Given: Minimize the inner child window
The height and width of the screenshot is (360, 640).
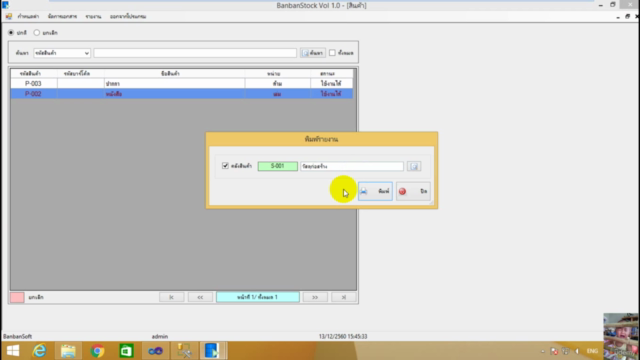Looking at the screenshot, I should point(618,17).
